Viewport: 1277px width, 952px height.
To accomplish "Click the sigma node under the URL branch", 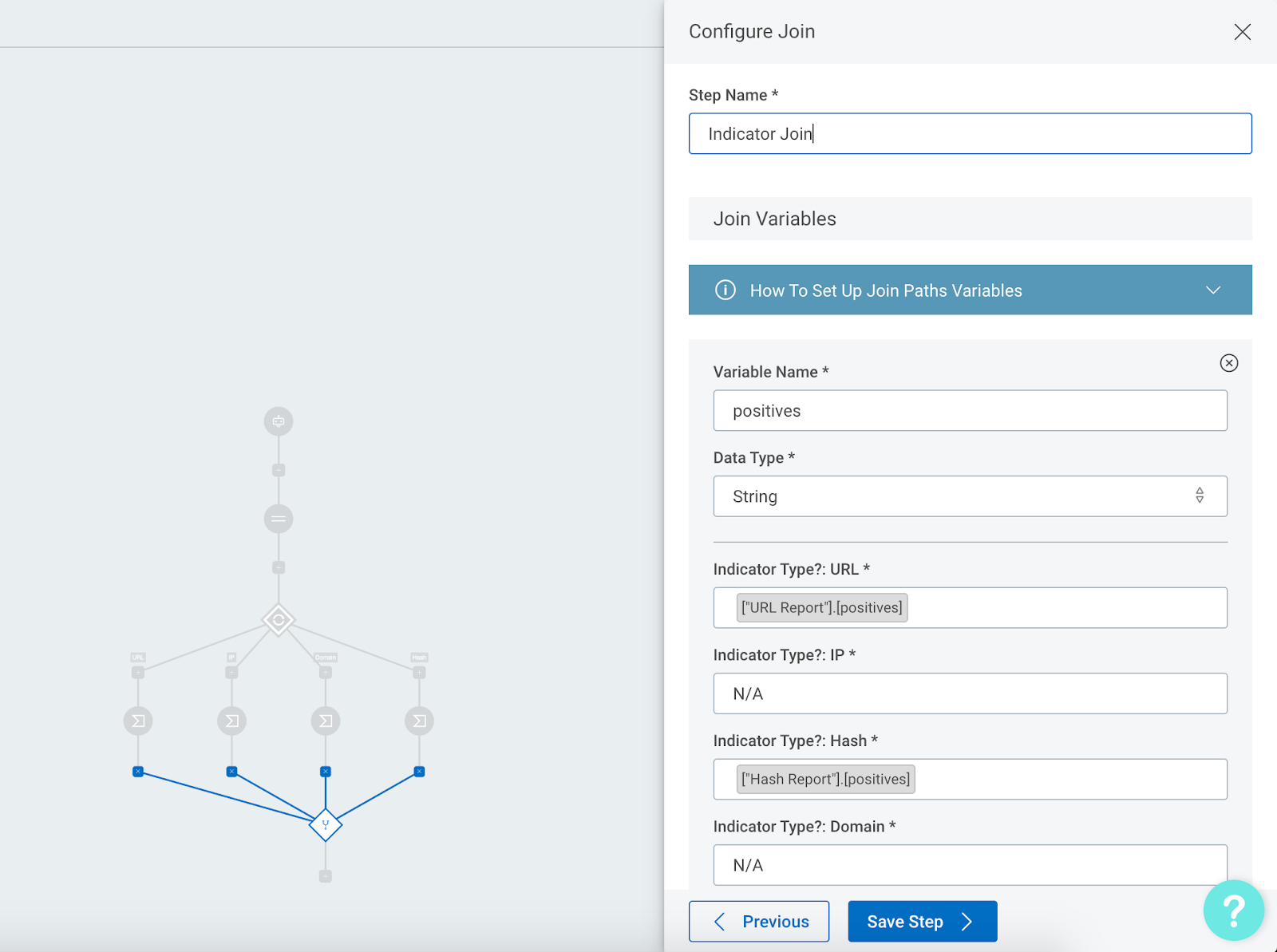I will pos(138,721).
